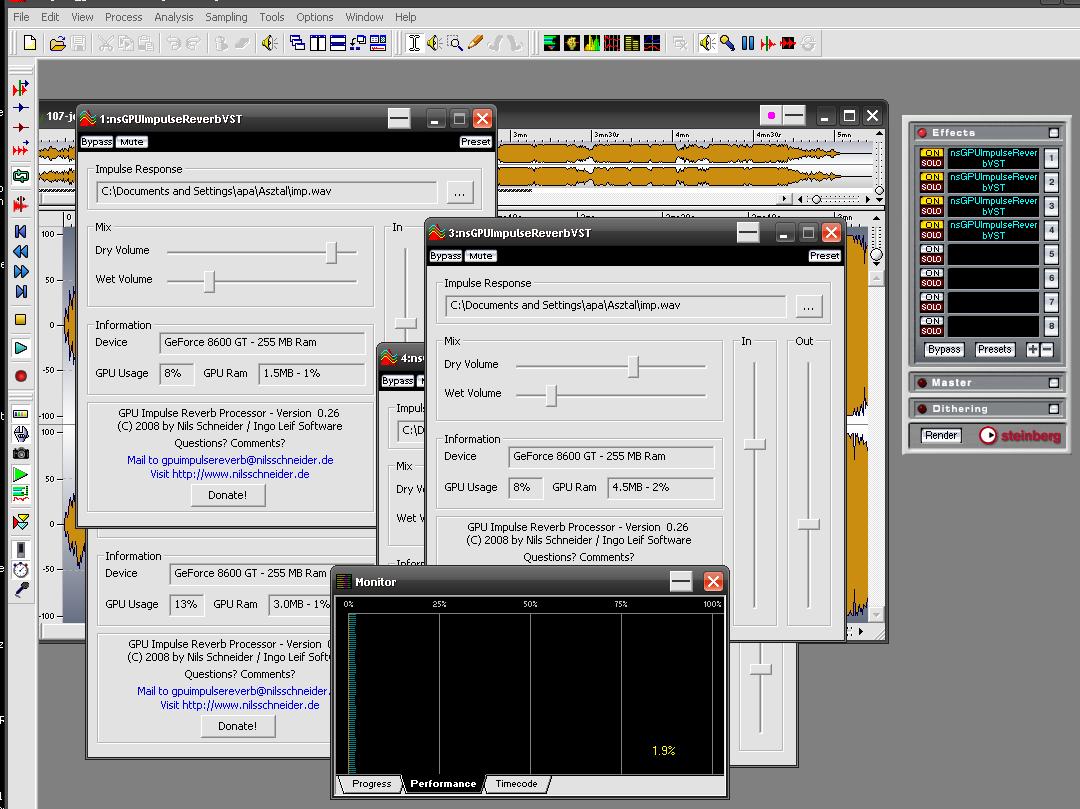This screenshot has height=809, width=1080.
Task: Click the New document toolbar icon
Action: pos(30,43)
